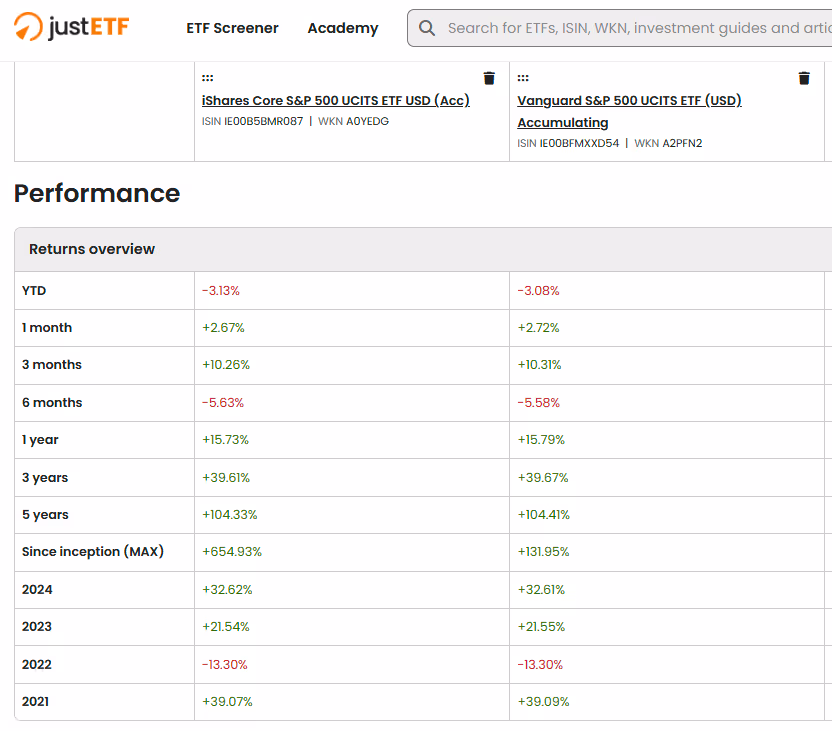Viewport: 832px width, 731px height.
Task: Click Since inception (MAX) row label
Action: point(93,552)
